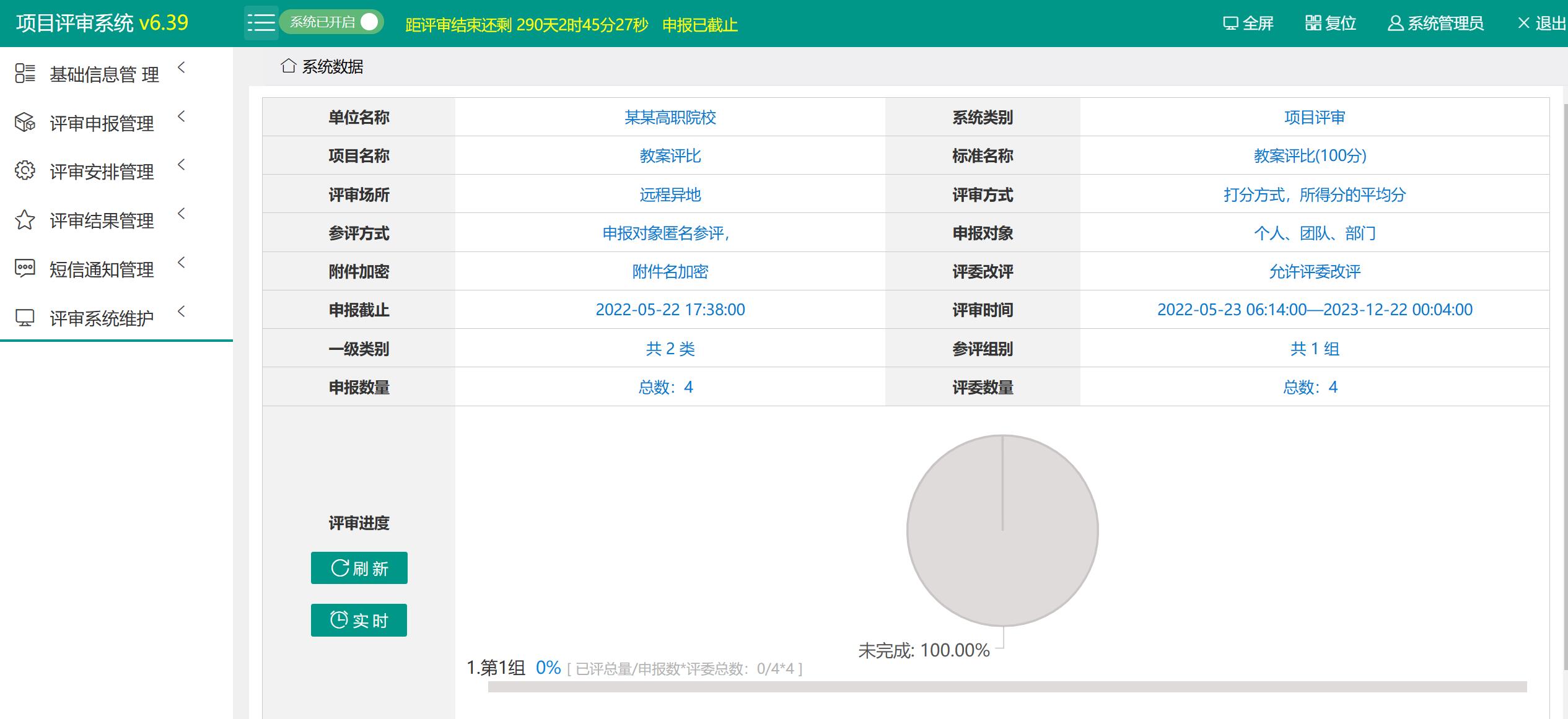1568x719 pixels.
Task: Click the 评审安排管理 gear icon
Action: [x=25, y=171]
